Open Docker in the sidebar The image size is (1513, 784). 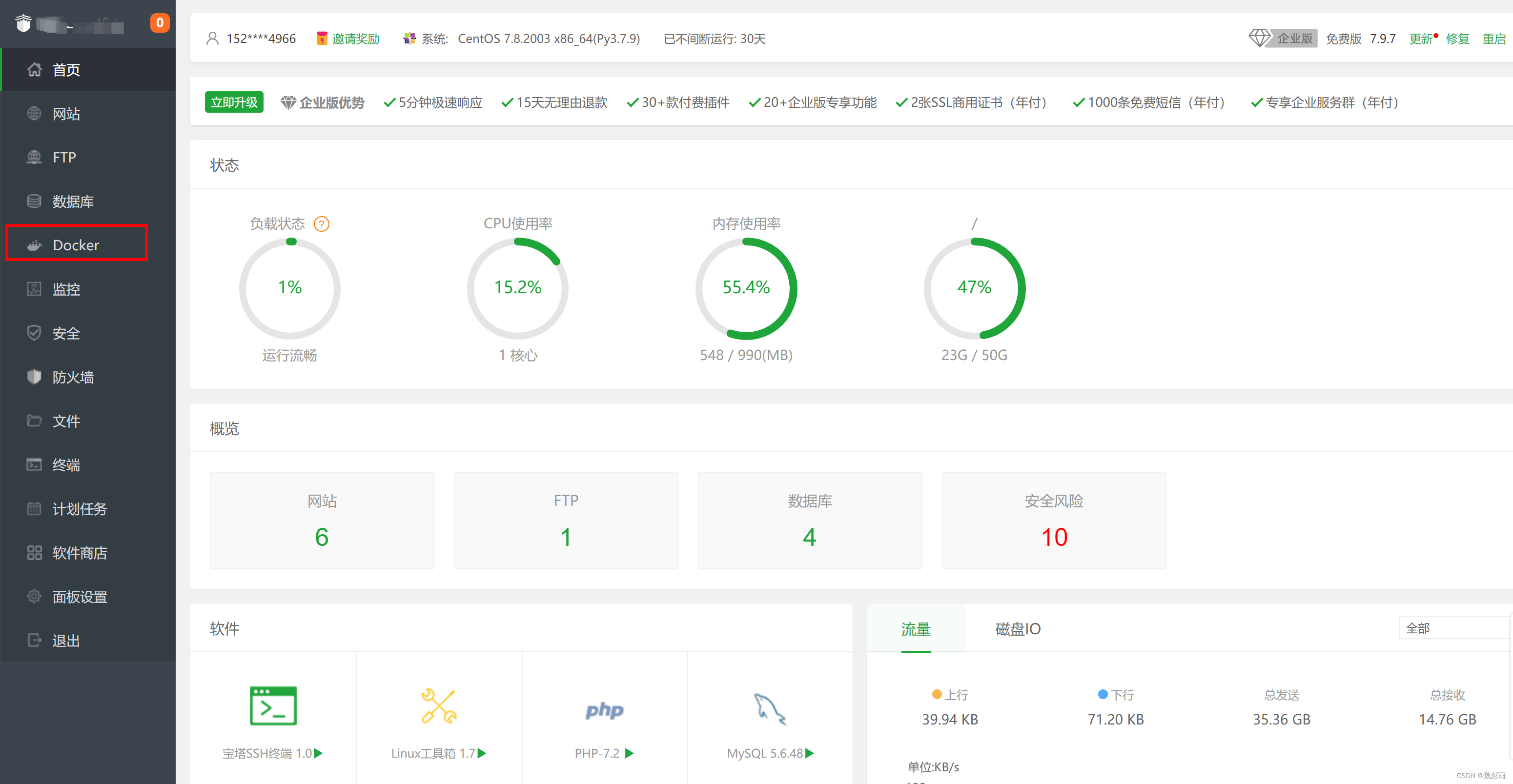(76, 245)
